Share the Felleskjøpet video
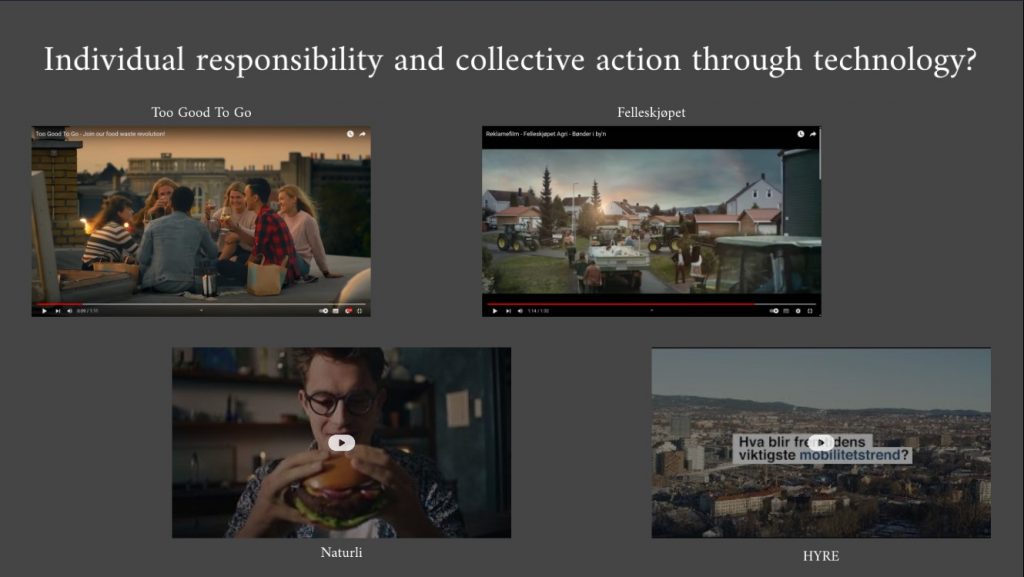The image size is (1024, 577). pos(813,134)
